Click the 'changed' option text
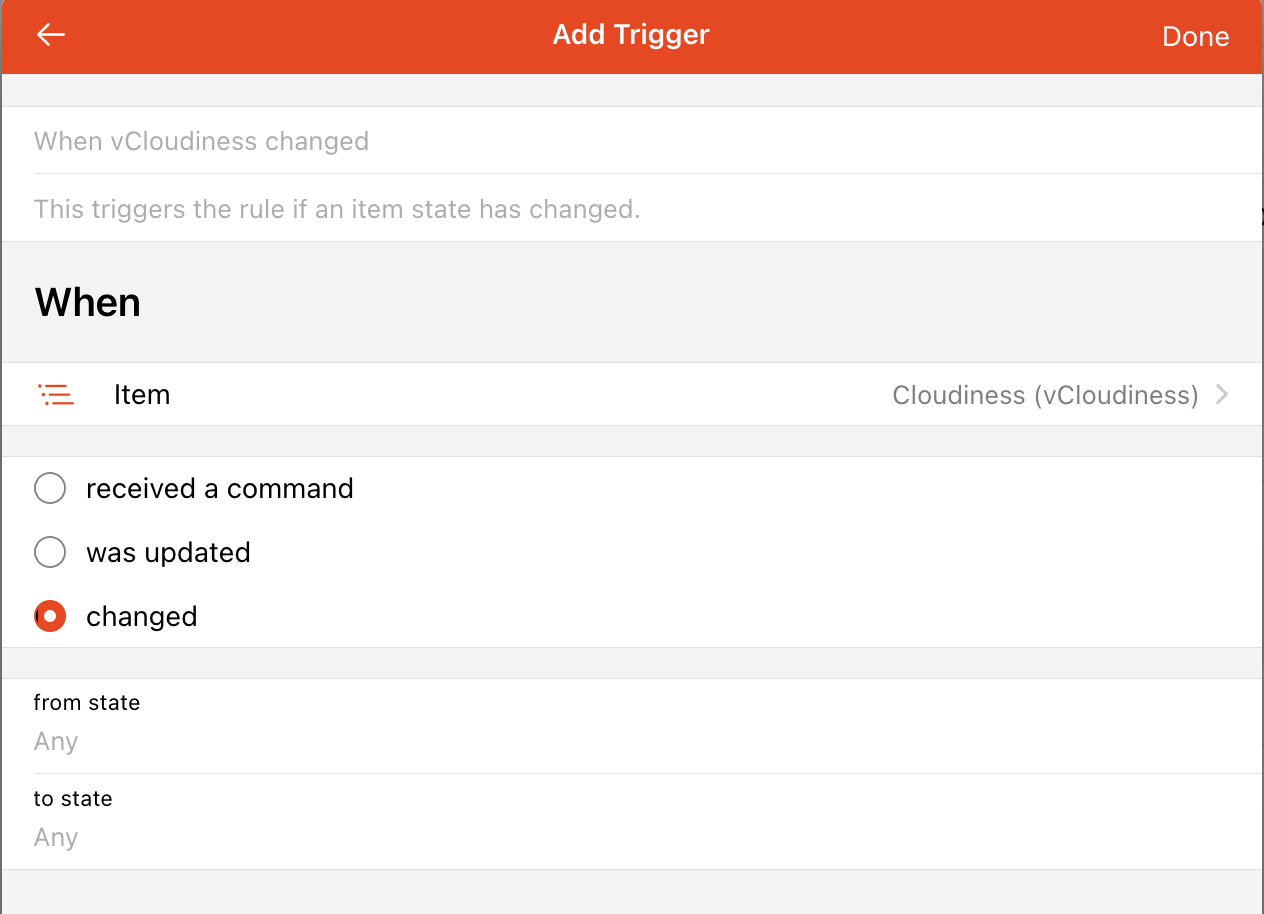1264x914 pixels. tap(142, 617)
